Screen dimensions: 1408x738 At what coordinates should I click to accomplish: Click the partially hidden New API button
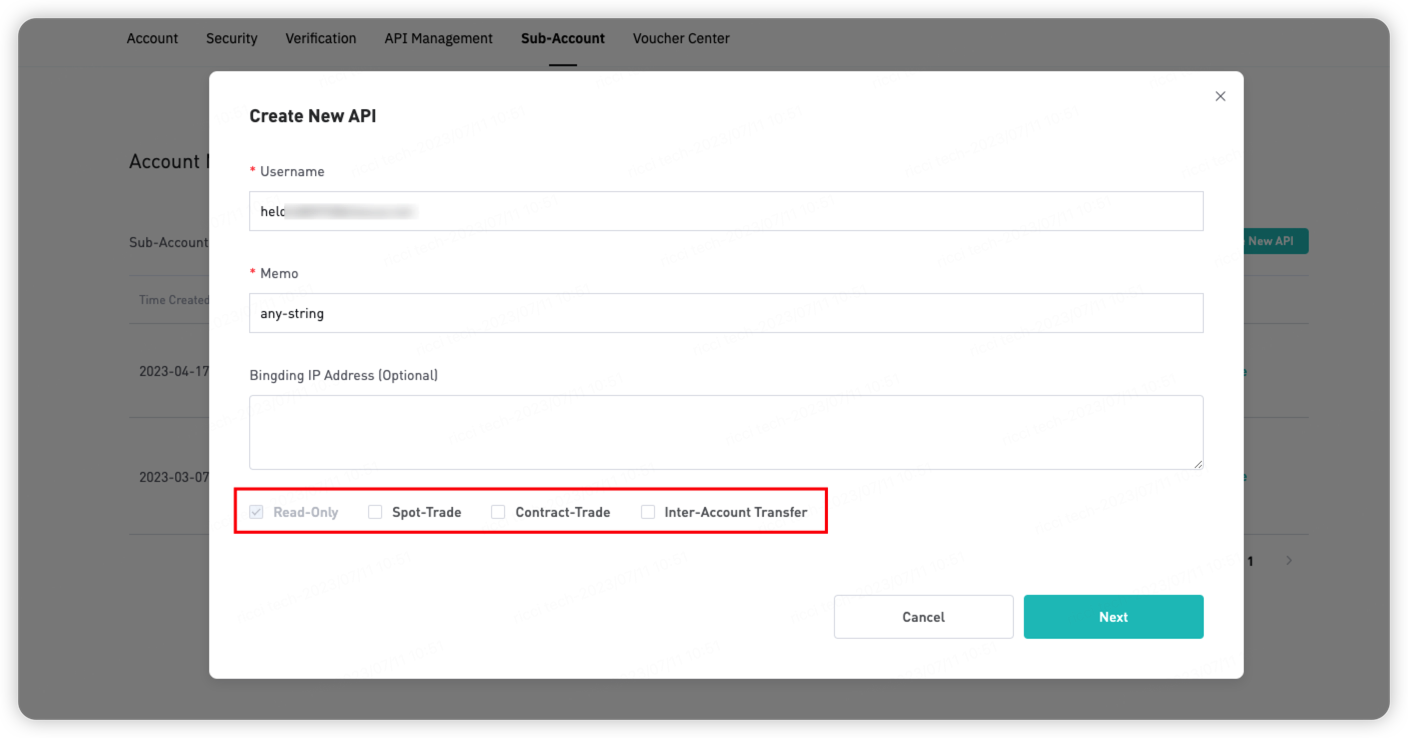(x=1275, y=241)
